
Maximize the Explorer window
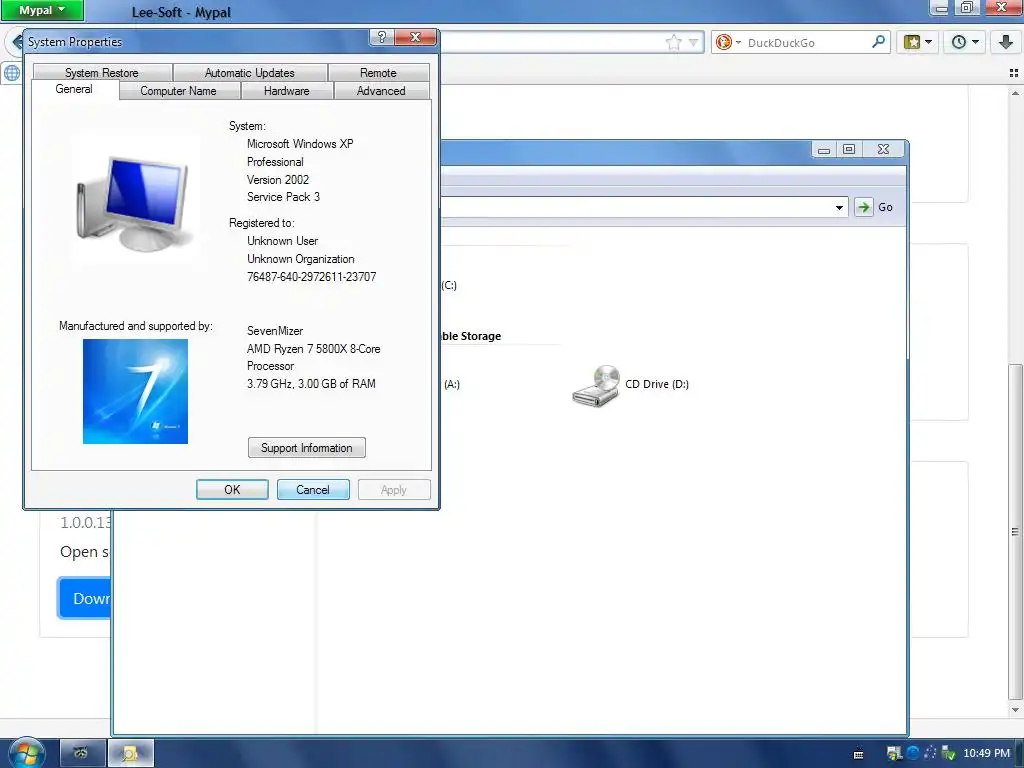tap(849, 150)
